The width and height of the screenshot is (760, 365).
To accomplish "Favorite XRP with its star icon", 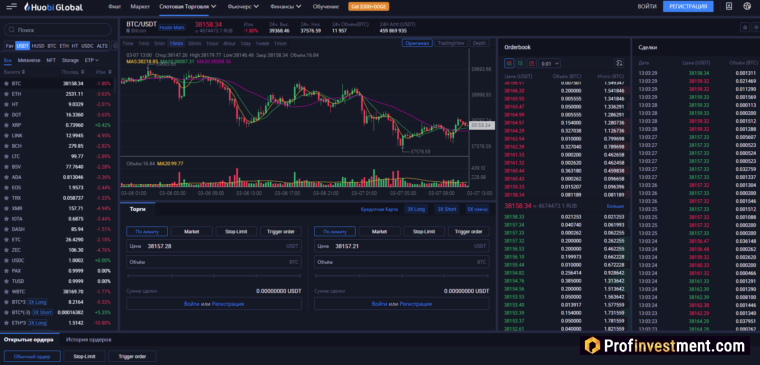I will click(x=6, y=125).
